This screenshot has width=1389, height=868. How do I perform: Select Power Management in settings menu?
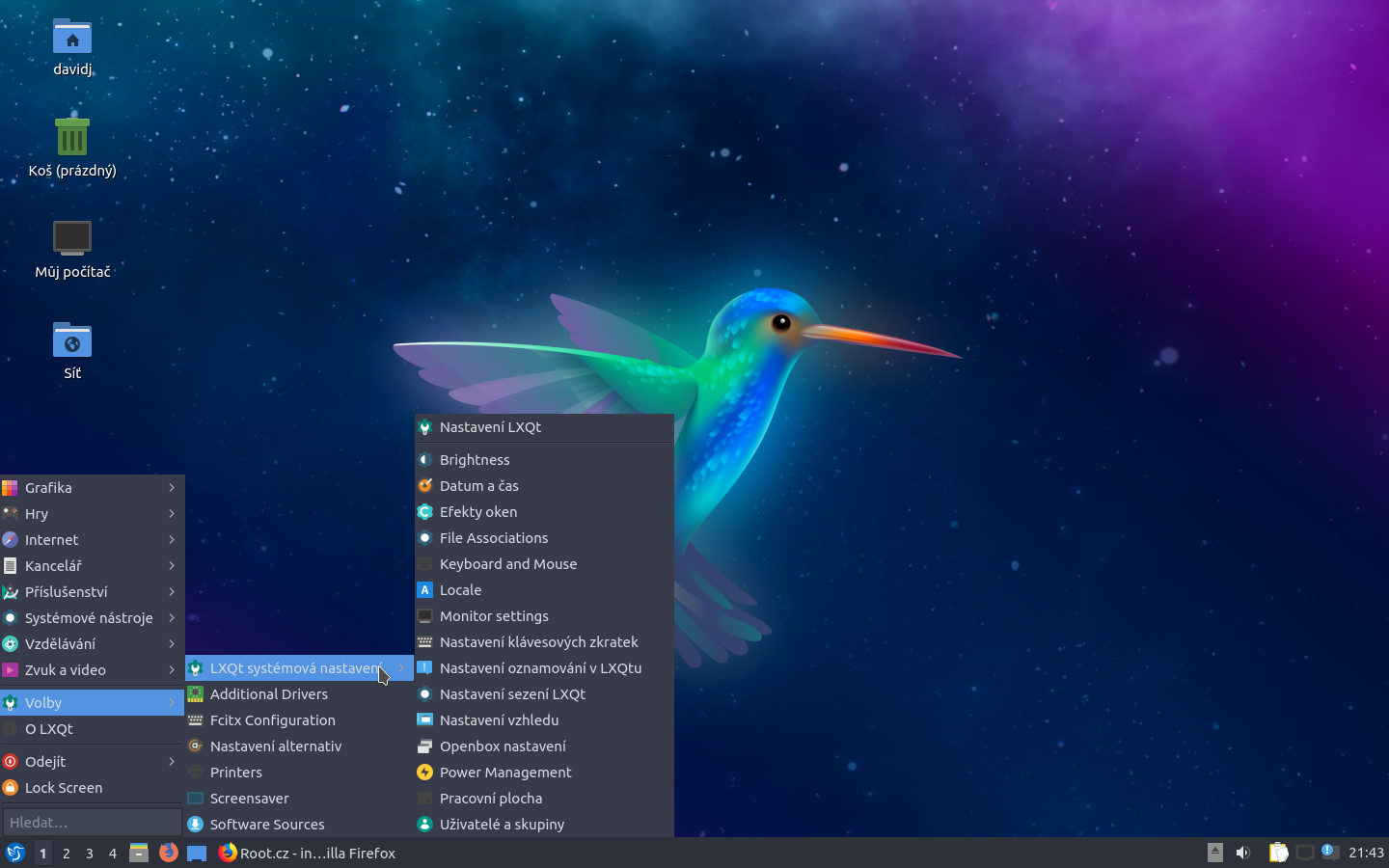pos(505,773)
